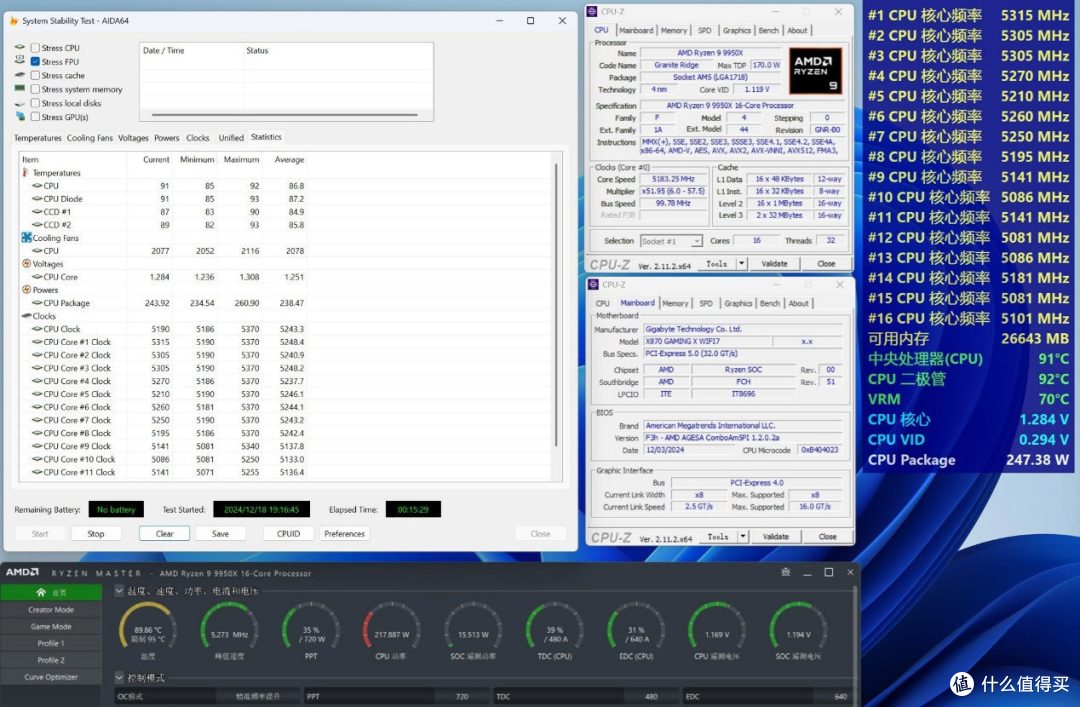Open the Voltages tab in AIDA64
Image resolution: width=1080 pixels, height=707 pixels.
tap(133, 138)
